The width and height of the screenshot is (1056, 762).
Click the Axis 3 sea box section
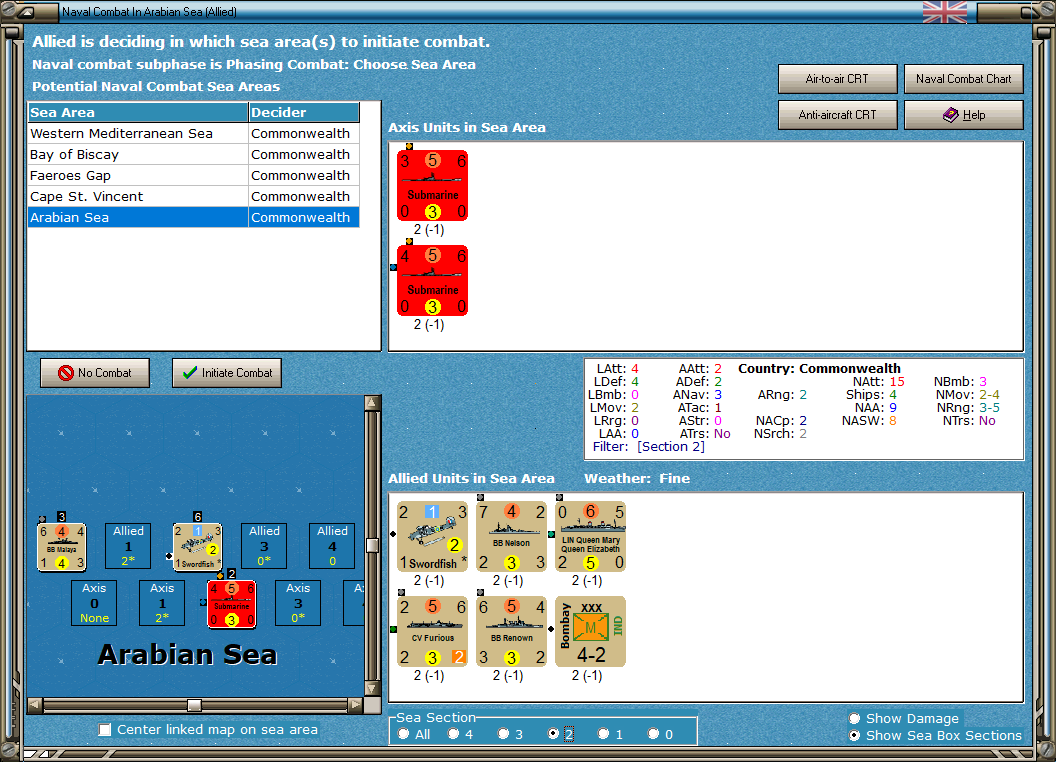[298, 603]
